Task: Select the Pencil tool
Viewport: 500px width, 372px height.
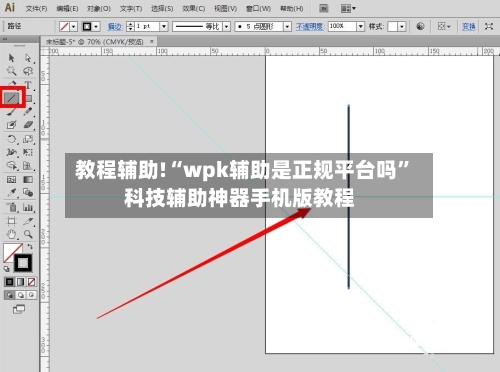Action: [28, 112]
